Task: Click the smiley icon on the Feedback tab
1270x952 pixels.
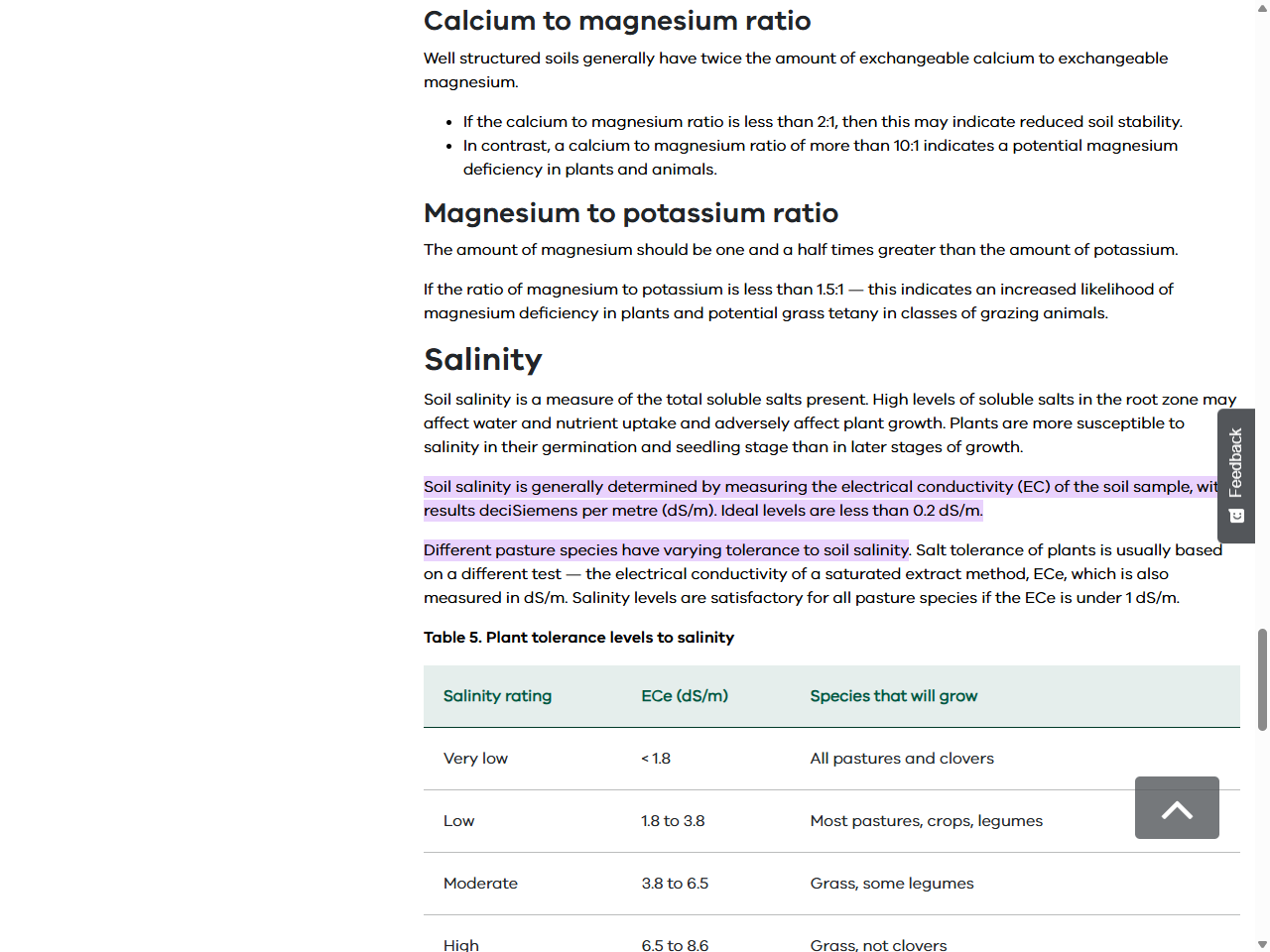Action: (x=1236, y=516)
